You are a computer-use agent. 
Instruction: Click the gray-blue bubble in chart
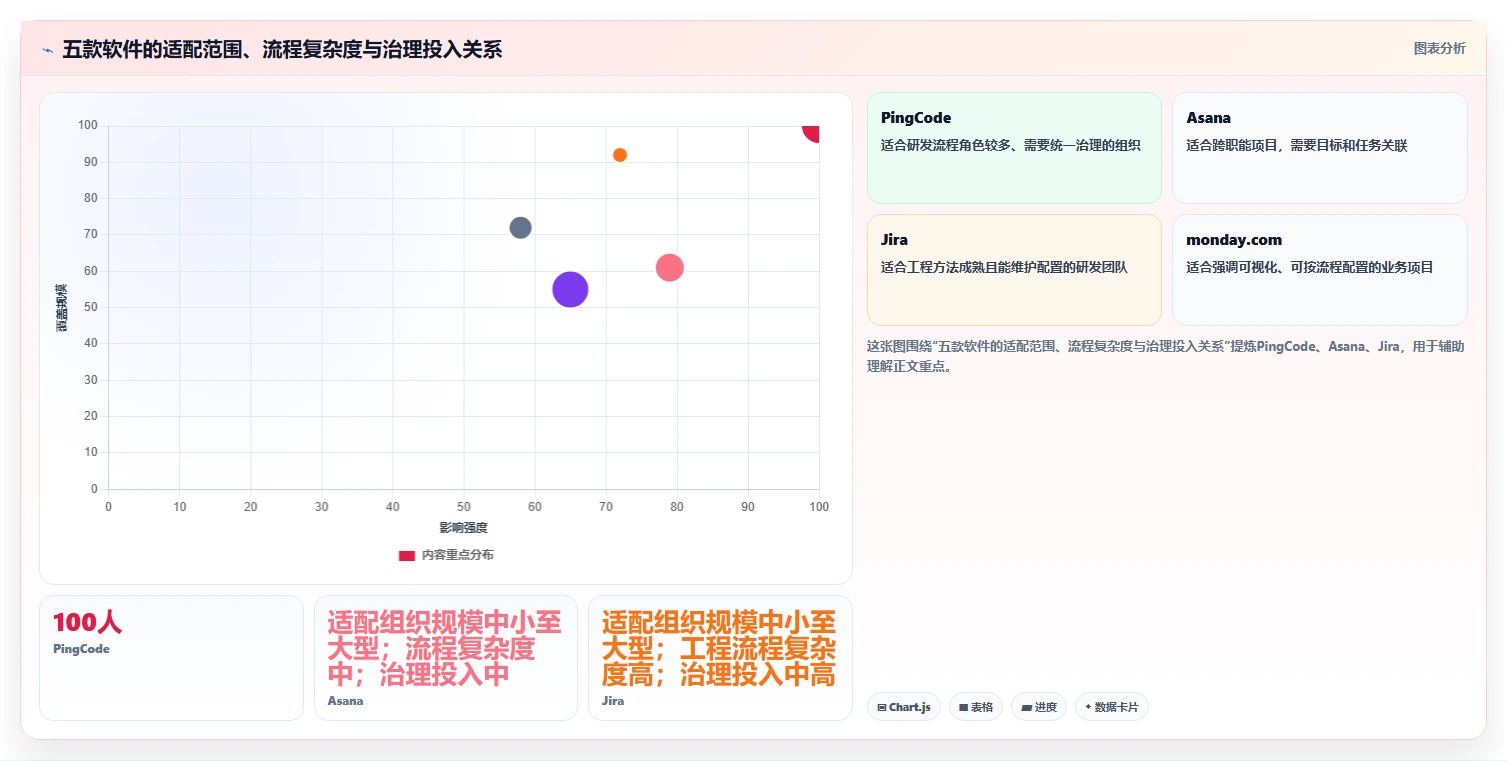coord(520,227)
